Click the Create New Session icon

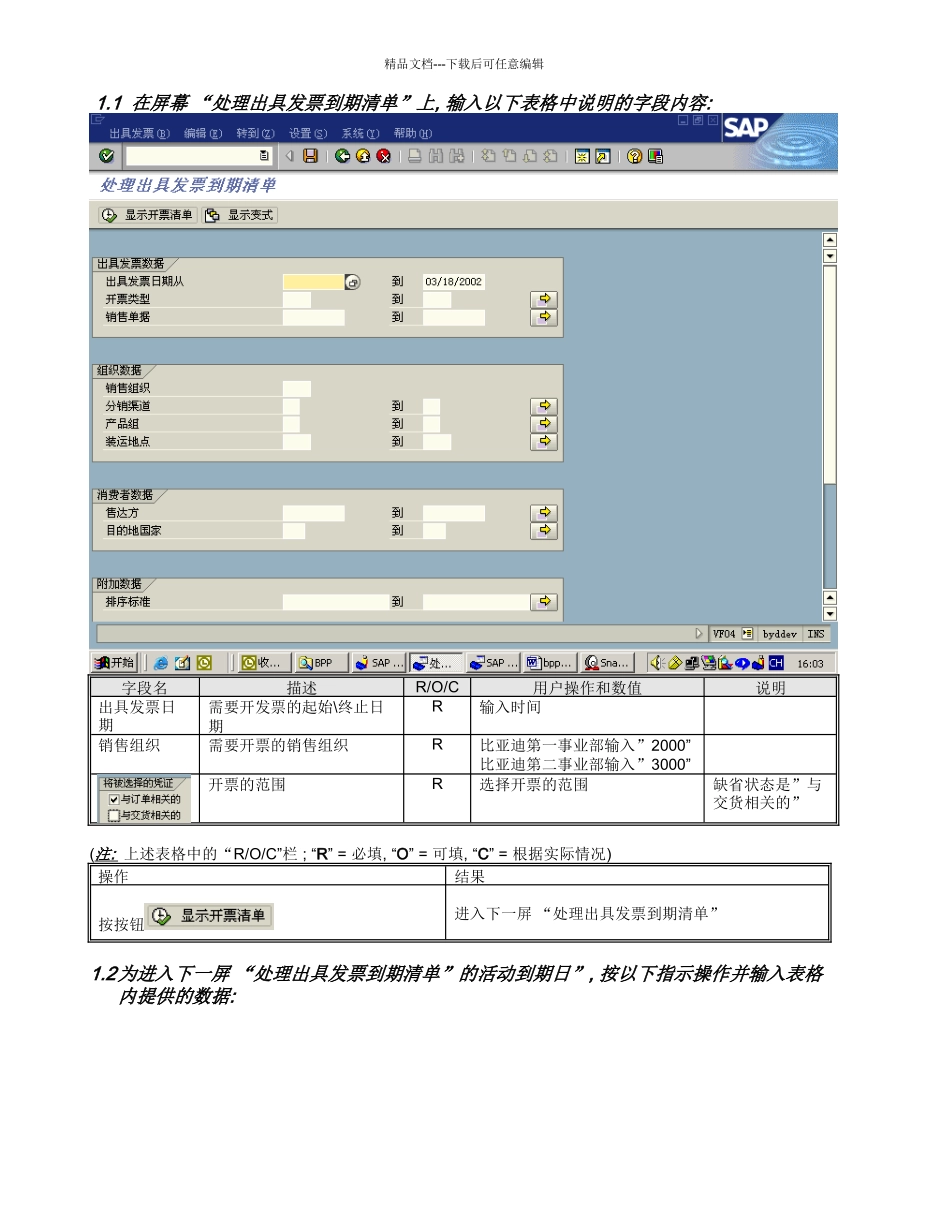click(582, 156)
